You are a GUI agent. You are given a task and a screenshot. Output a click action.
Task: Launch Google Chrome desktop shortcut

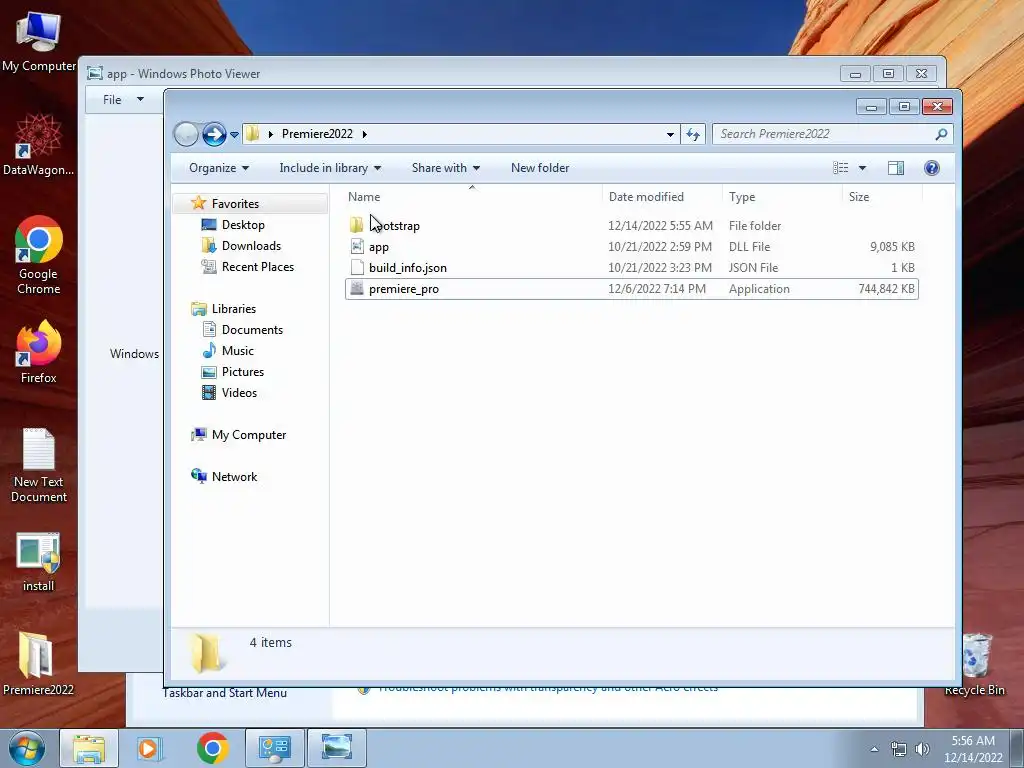click(x=39, y=256)
